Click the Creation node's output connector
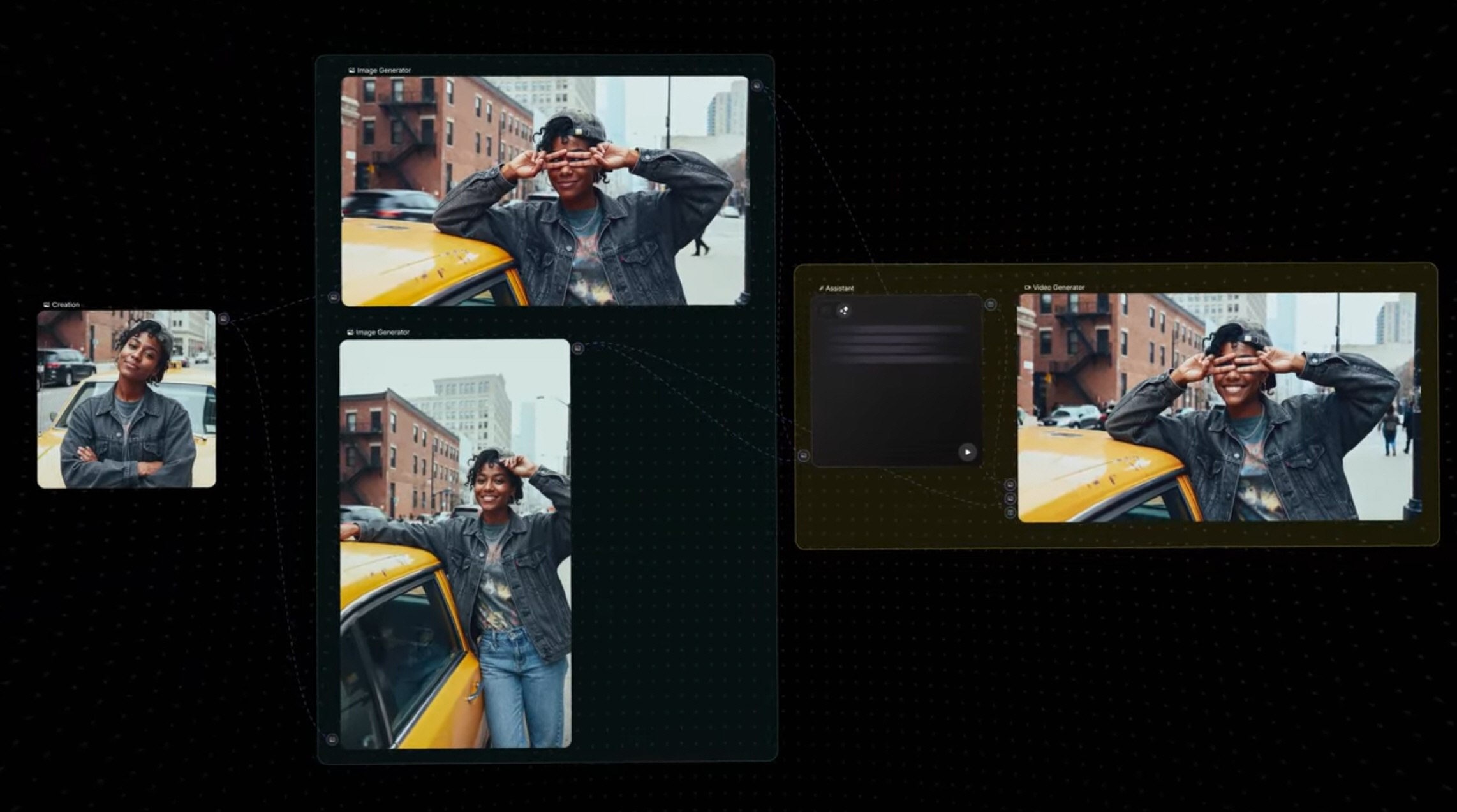 [x=223, y=318]
